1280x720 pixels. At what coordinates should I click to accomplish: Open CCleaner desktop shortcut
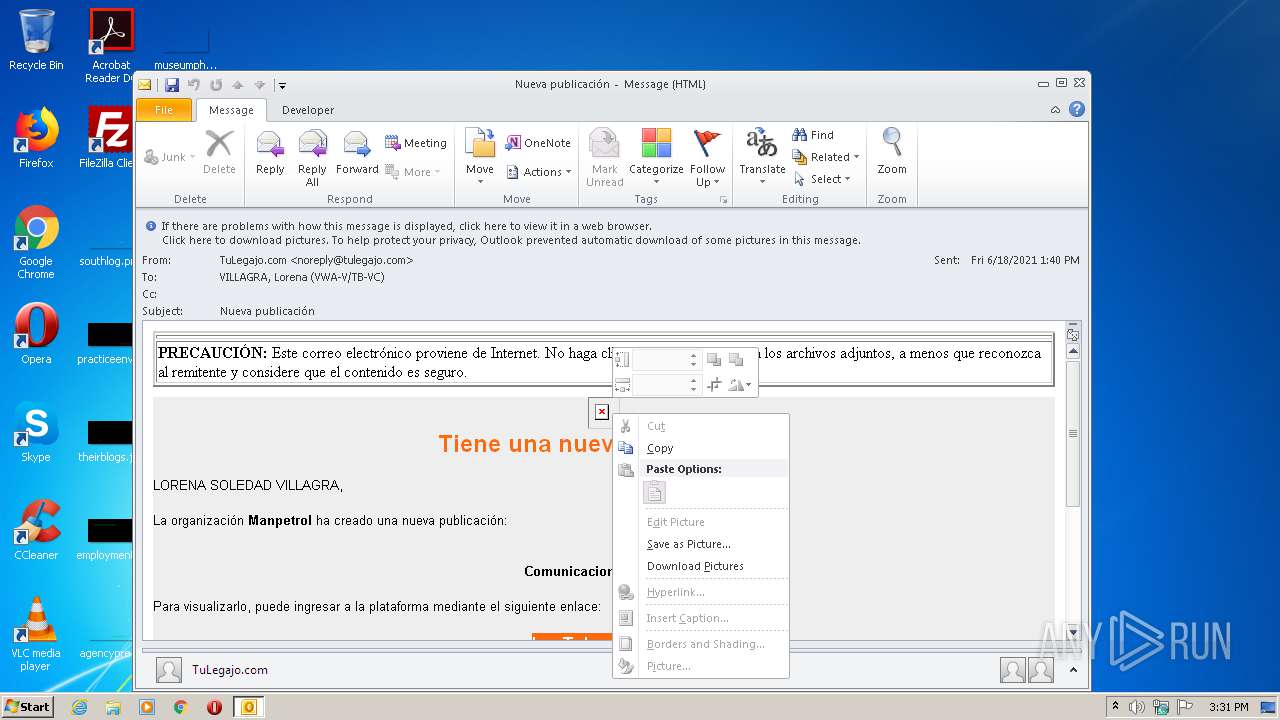(x=36, y=531)
